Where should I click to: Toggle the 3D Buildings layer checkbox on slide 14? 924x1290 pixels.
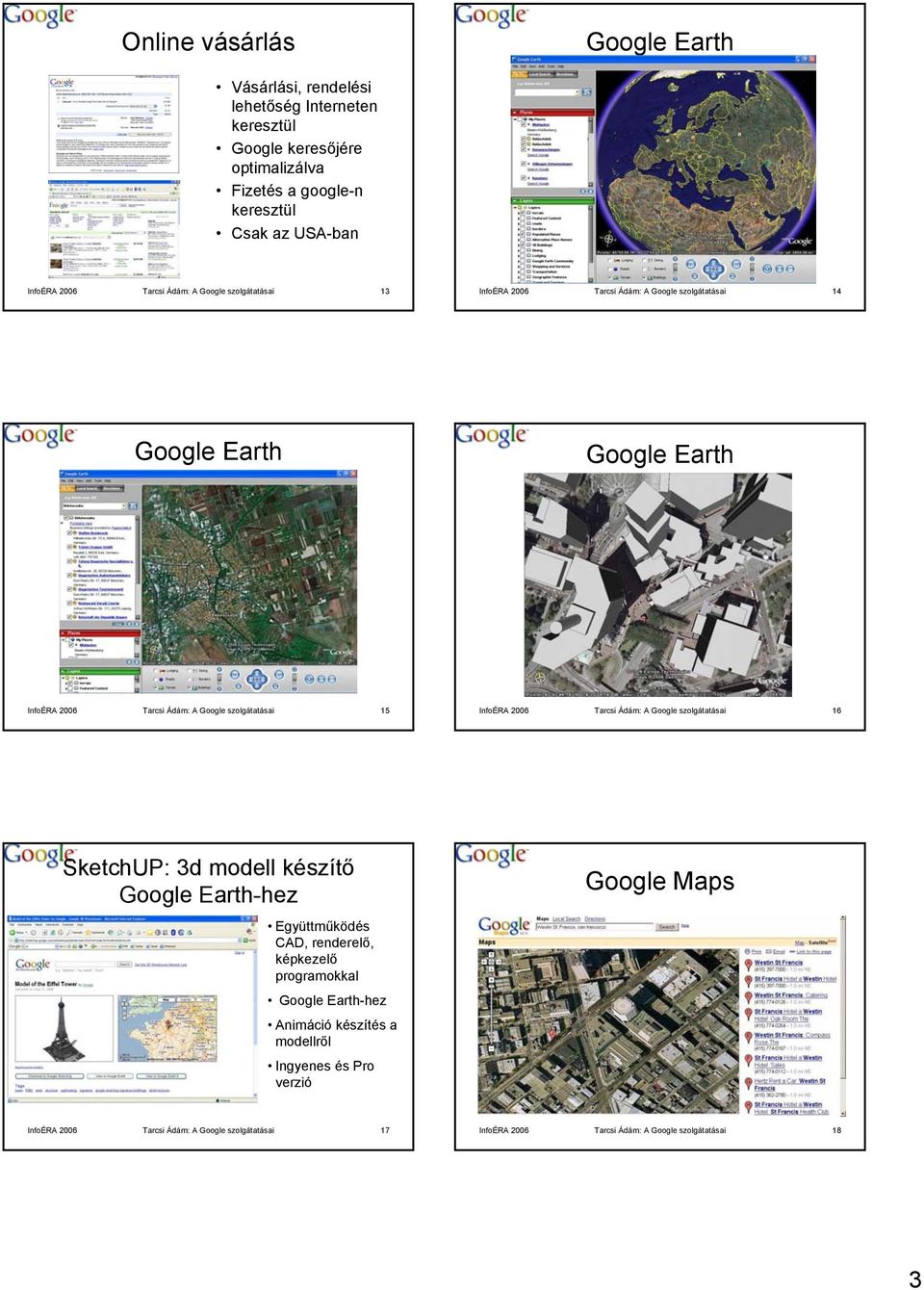tap(523, 245)
